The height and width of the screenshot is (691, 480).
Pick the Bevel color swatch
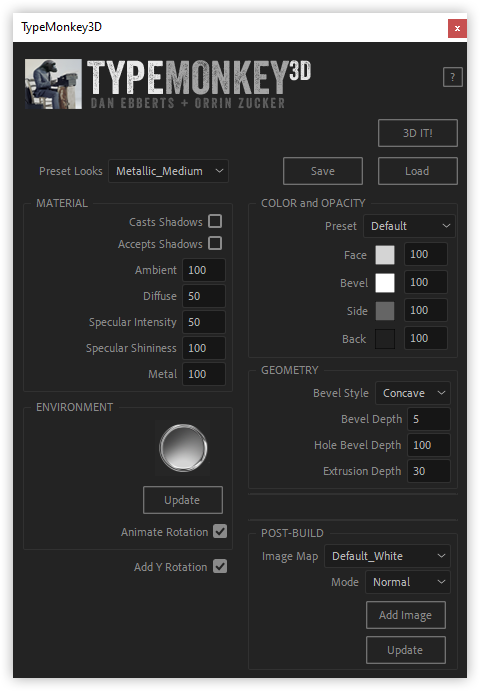(x=385, y=283)
